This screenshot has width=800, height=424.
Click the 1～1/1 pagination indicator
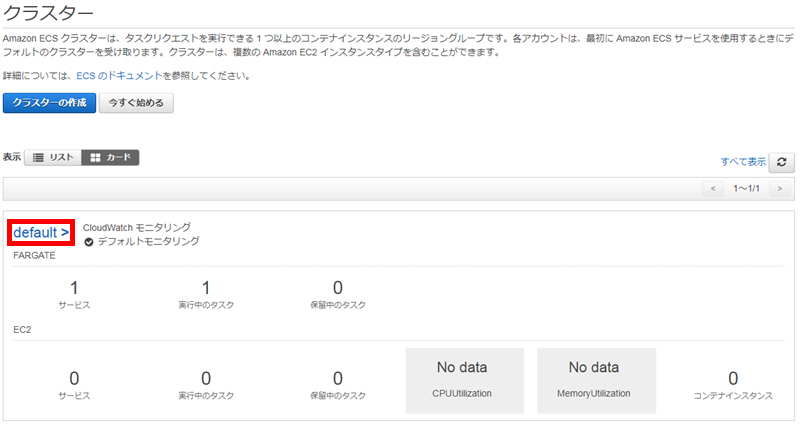(x=746, y=188)
